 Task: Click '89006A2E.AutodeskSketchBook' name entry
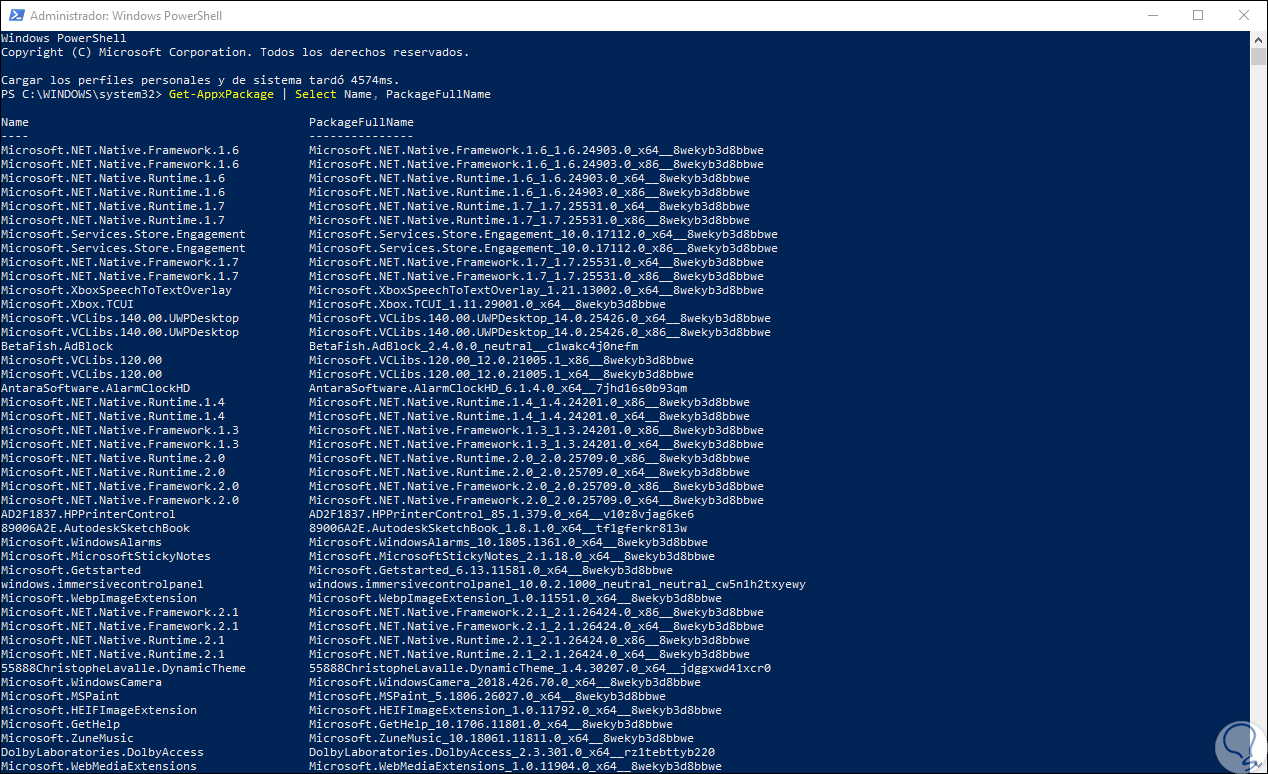(95, 528)
